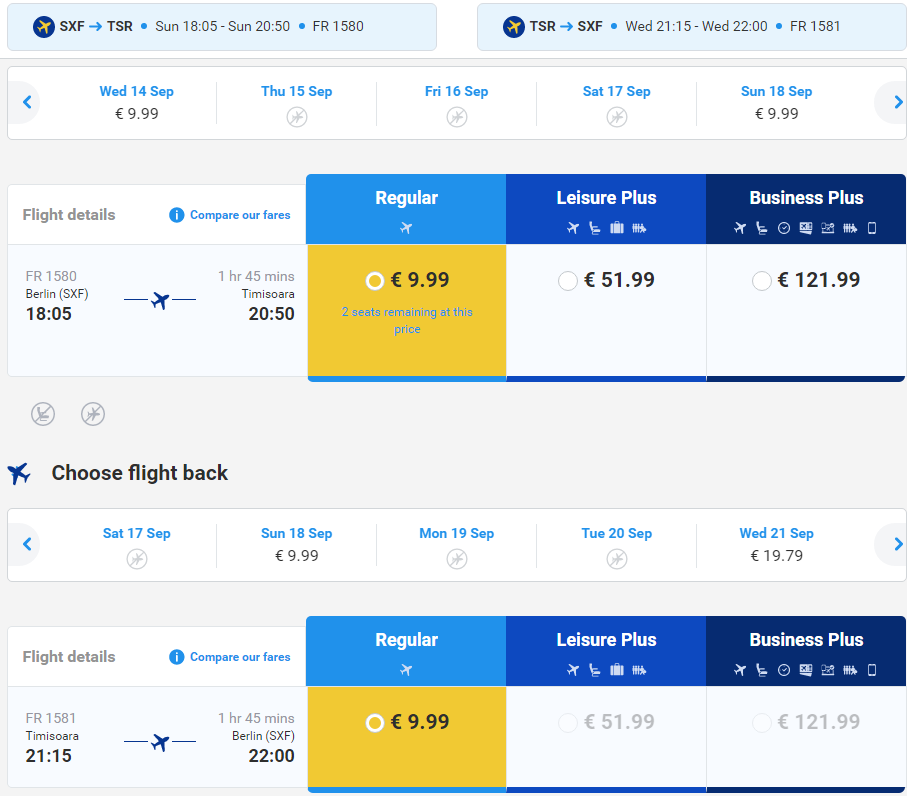Show later return dates with right chevron
The width and height of the screenshot is (907, 796).
click(895, 544)
